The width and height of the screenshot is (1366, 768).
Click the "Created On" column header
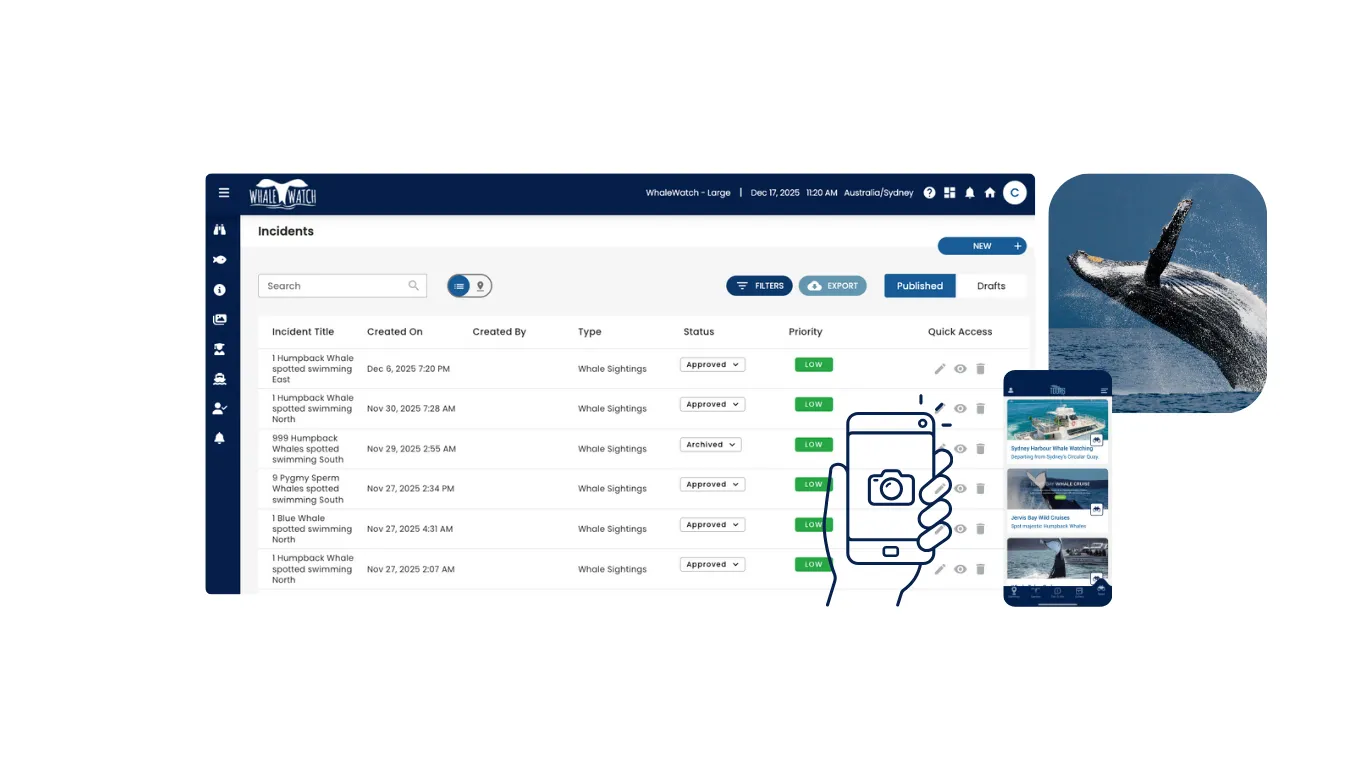pos(395,332)
